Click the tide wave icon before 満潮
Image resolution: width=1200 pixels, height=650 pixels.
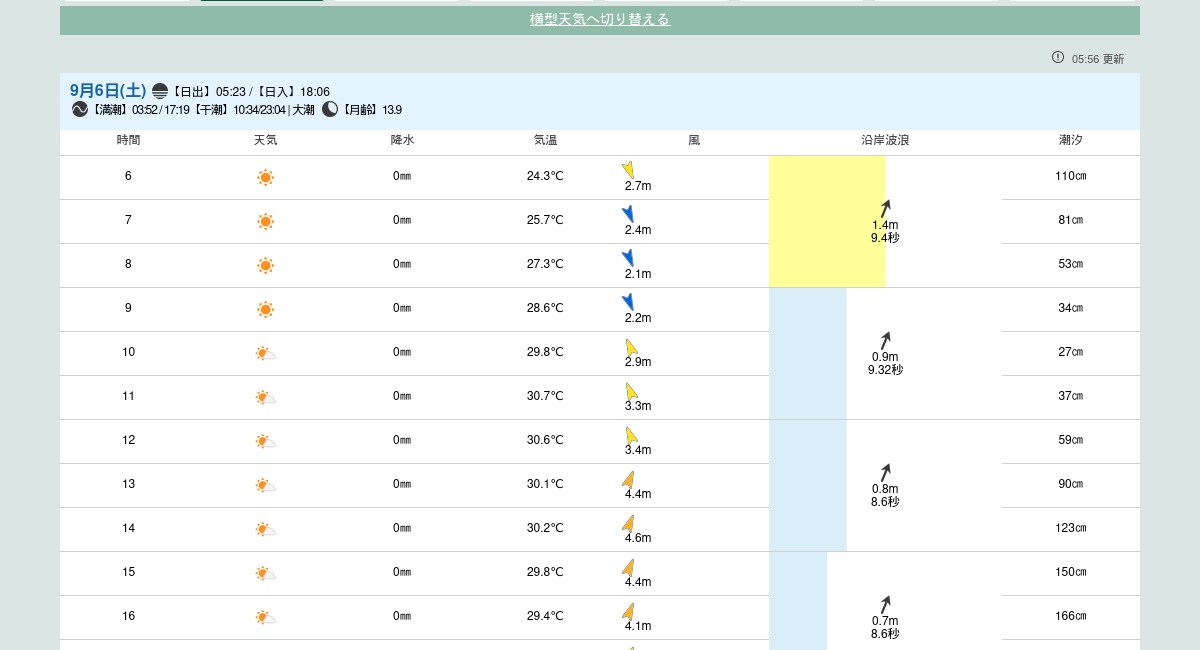(x=80, y=110)
